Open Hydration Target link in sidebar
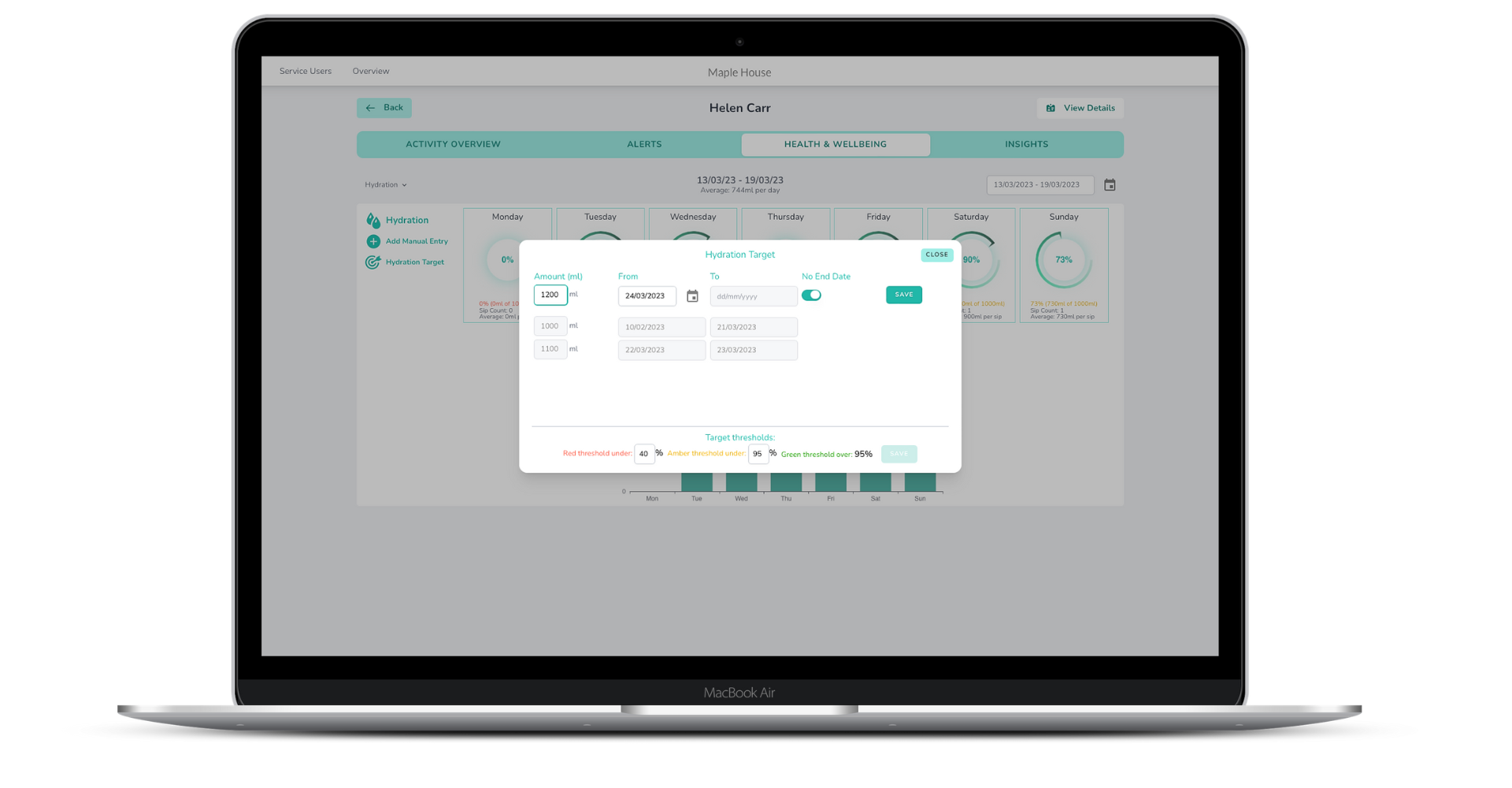 click(415, 262)
